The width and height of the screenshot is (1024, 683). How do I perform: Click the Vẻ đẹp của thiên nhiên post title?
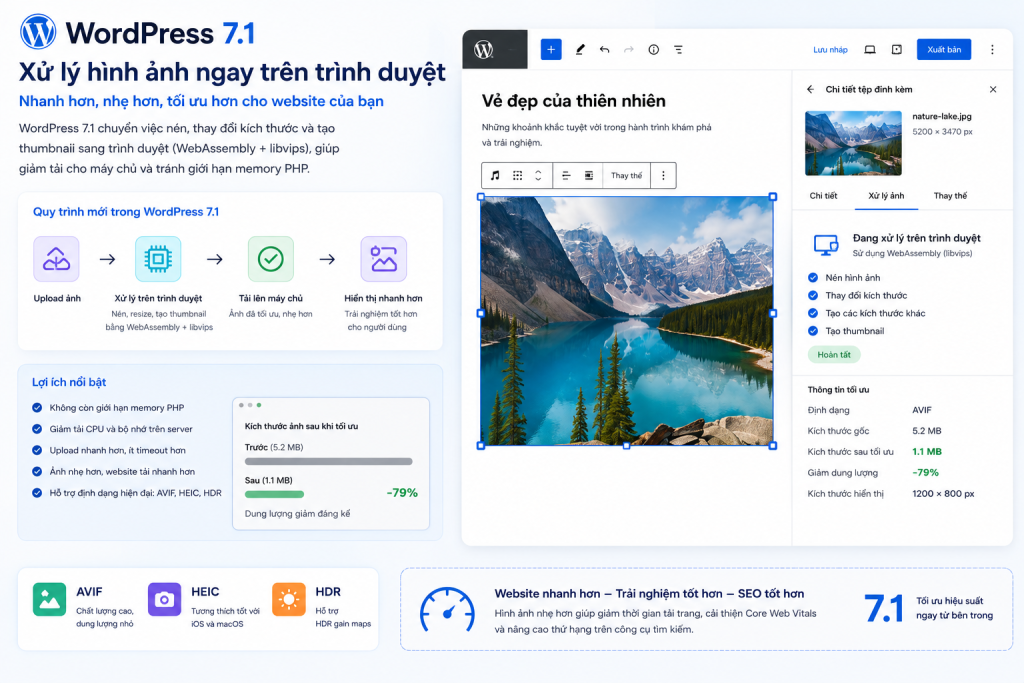click(573, 101)
